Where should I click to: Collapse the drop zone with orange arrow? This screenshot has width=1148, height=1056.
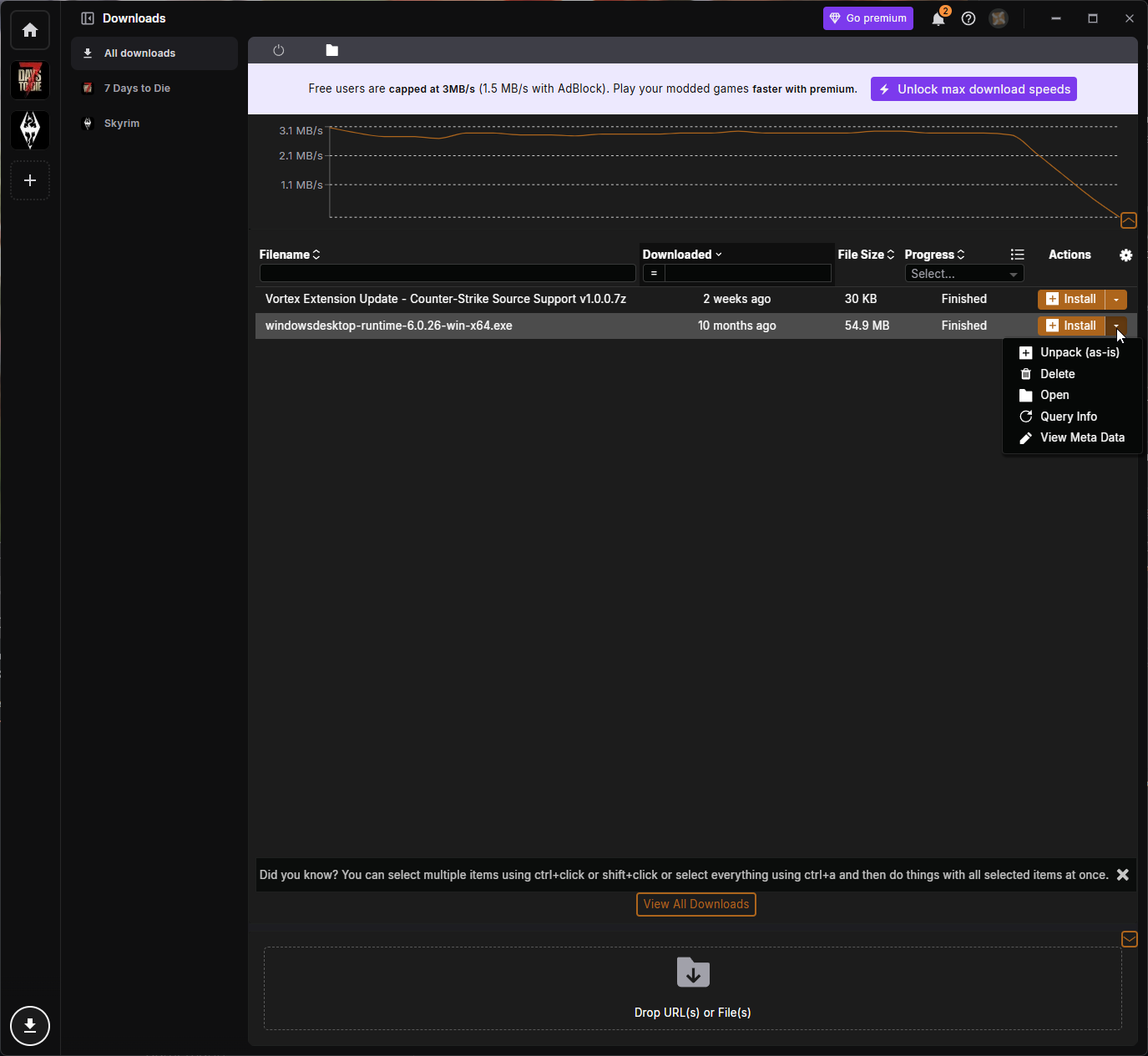click(x=1130, y=939)
